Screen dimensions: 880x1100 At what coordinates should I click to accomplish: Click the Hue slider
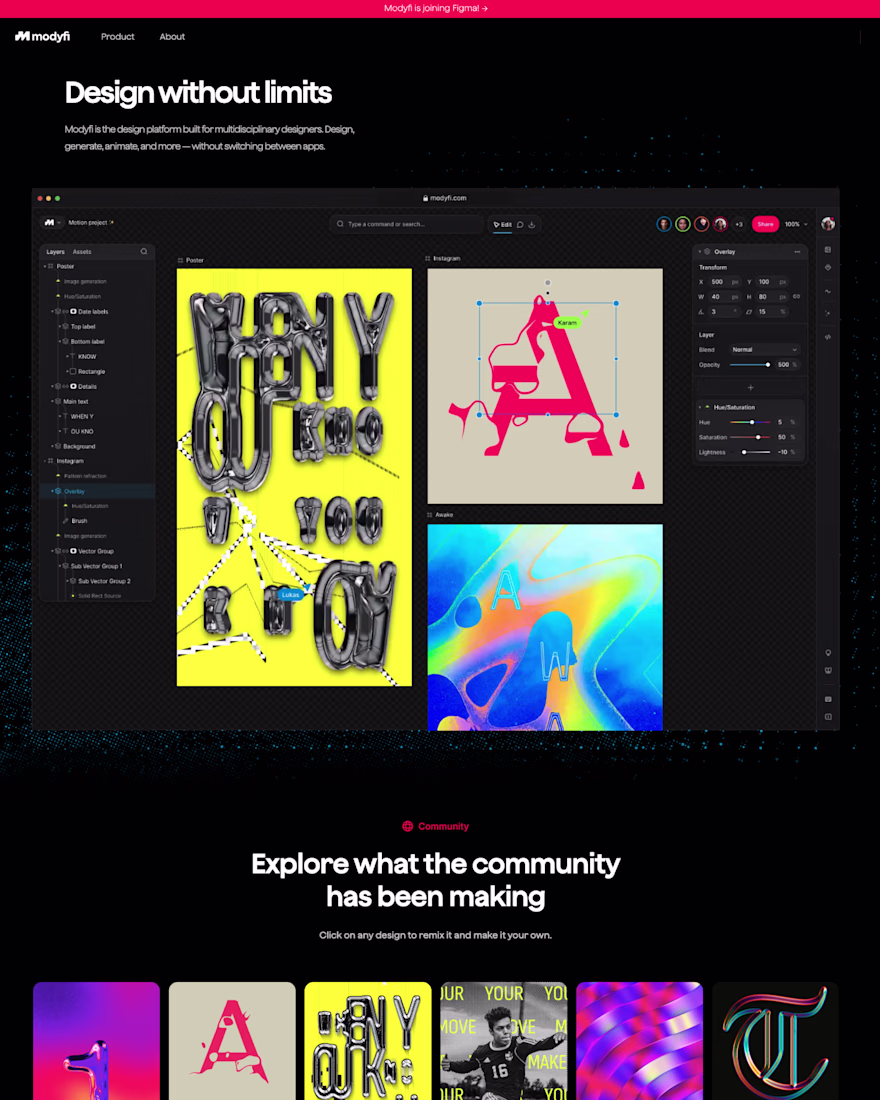[750, 422]
